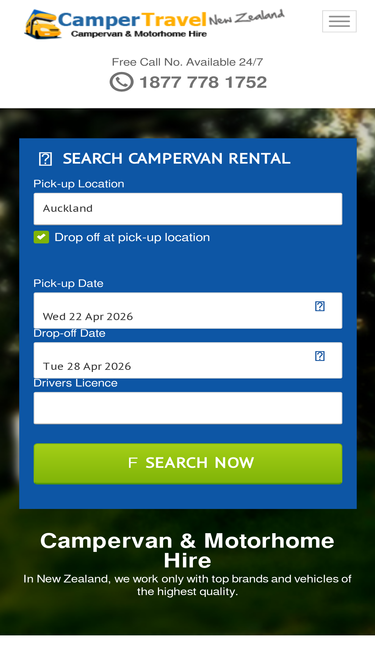Screen dimensions: 375x667
Task: Click the Free Call No. Available 24/7 text
Action: (188, 62)
